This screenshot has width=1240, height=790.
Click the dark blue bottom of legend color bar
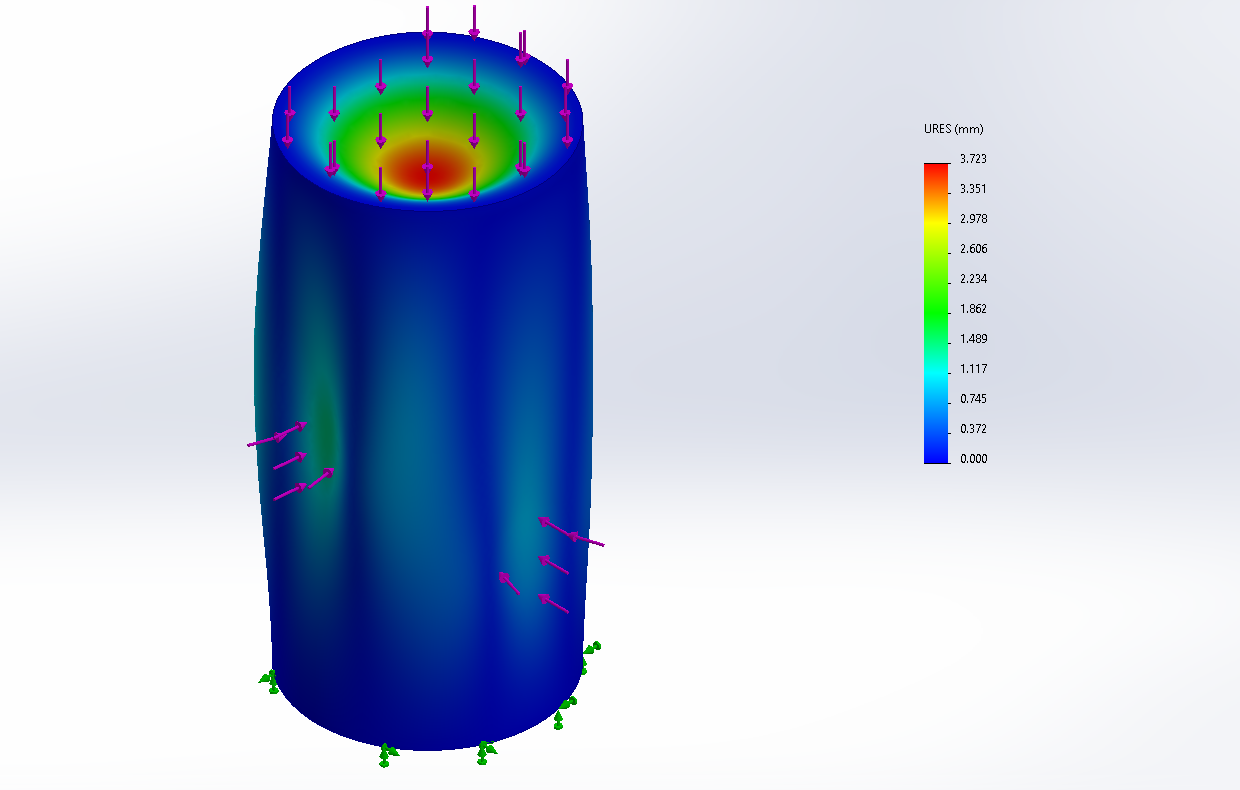(935, 455)
